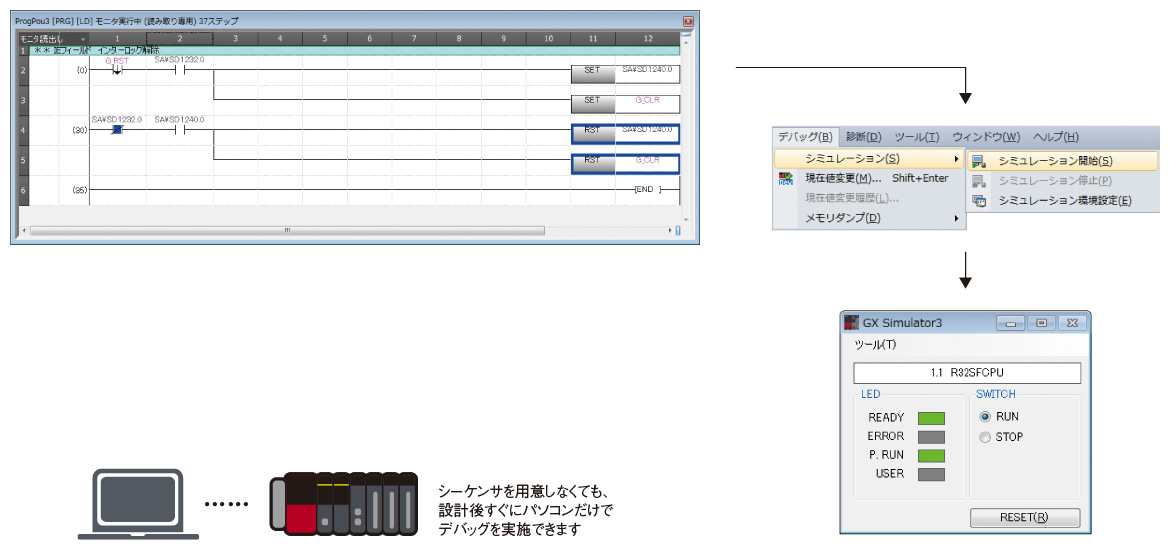The image size is (1170, 548).
Task: Click the GX Simulator3 title bar icon
Action: click(852, 323)
